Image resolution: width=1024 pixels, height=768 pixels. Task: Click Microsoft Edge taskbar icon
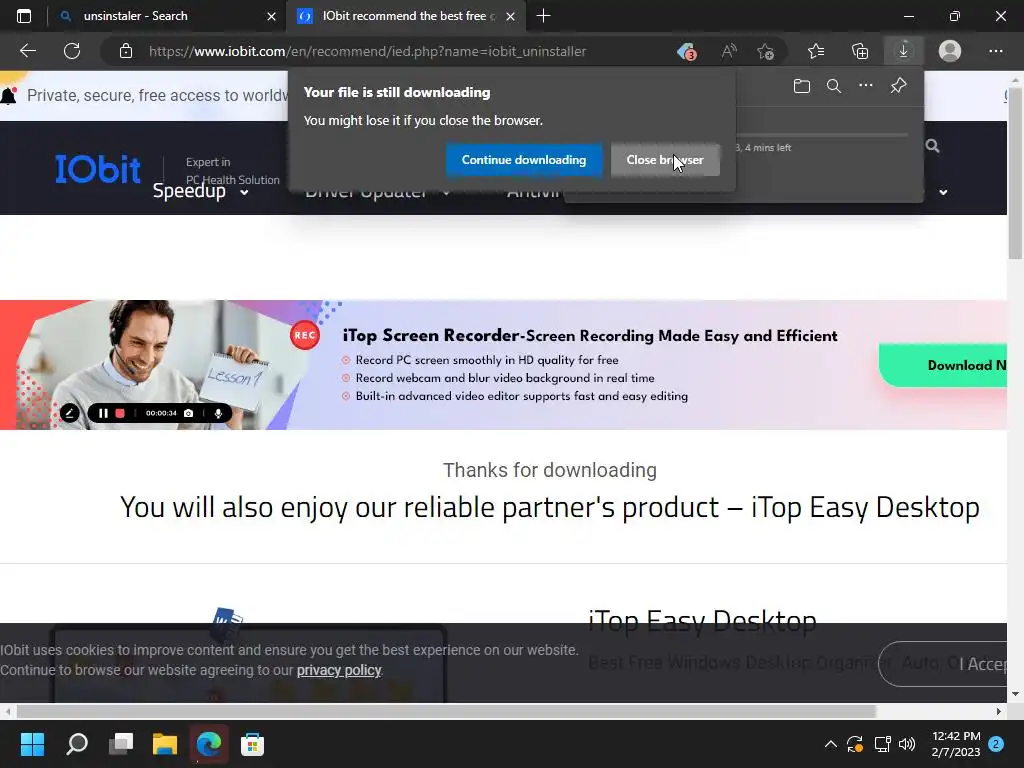click(x=209, y=744)
